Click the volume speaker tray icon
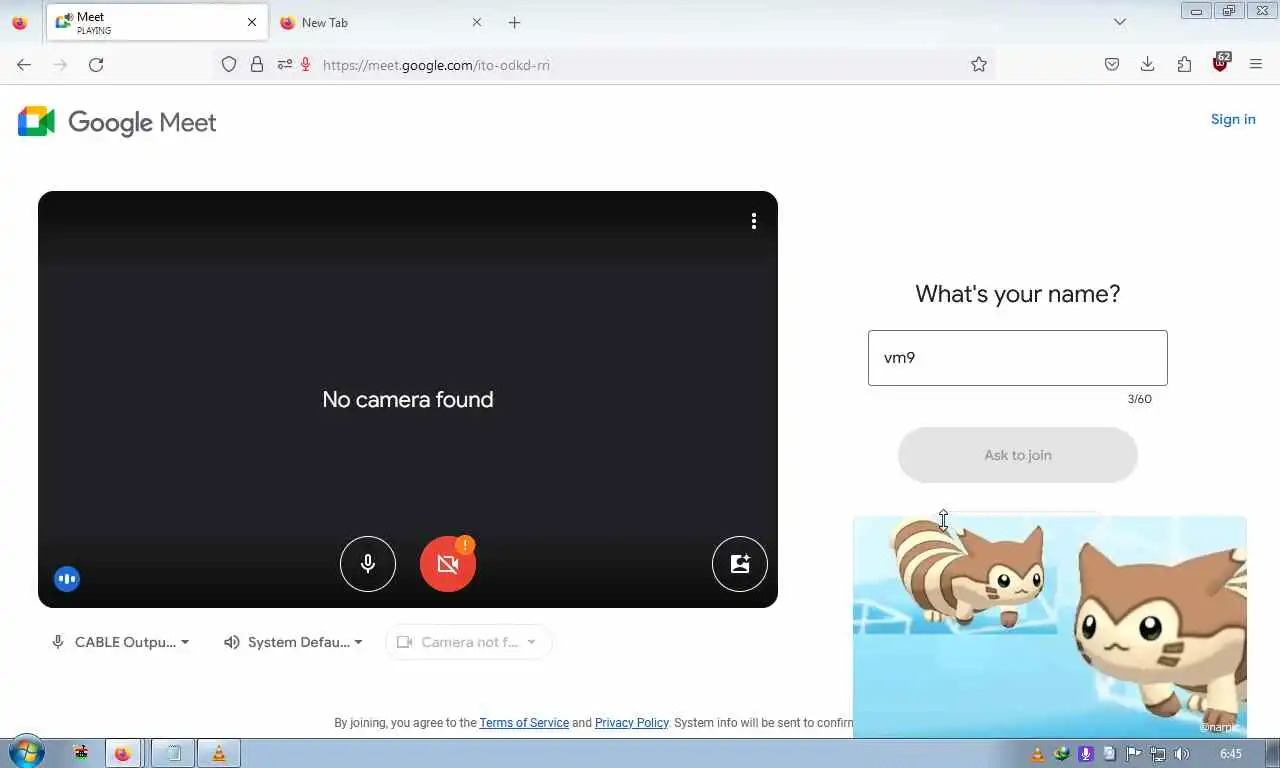The width and height of the screenshot is (1280, 768). pos(1182,754)
